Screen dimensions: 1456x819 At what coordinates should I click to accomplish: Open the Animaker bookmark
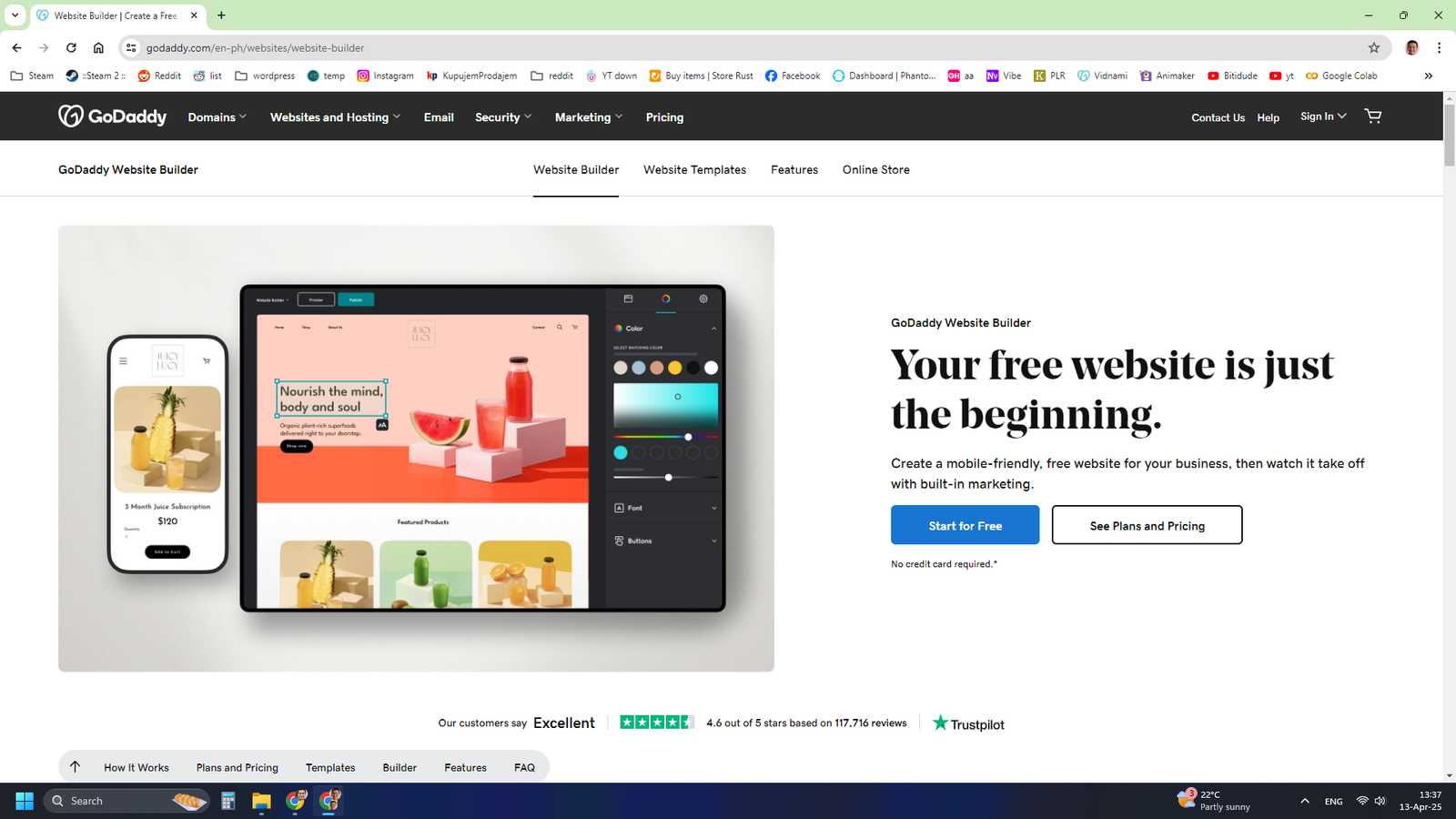(x=1168, y=76)
